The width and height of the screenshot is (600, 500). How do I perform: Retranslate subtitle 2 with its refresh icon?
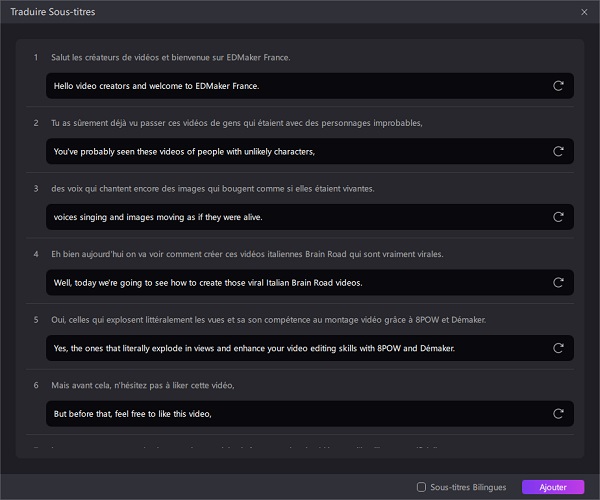(x=558, y=152)
